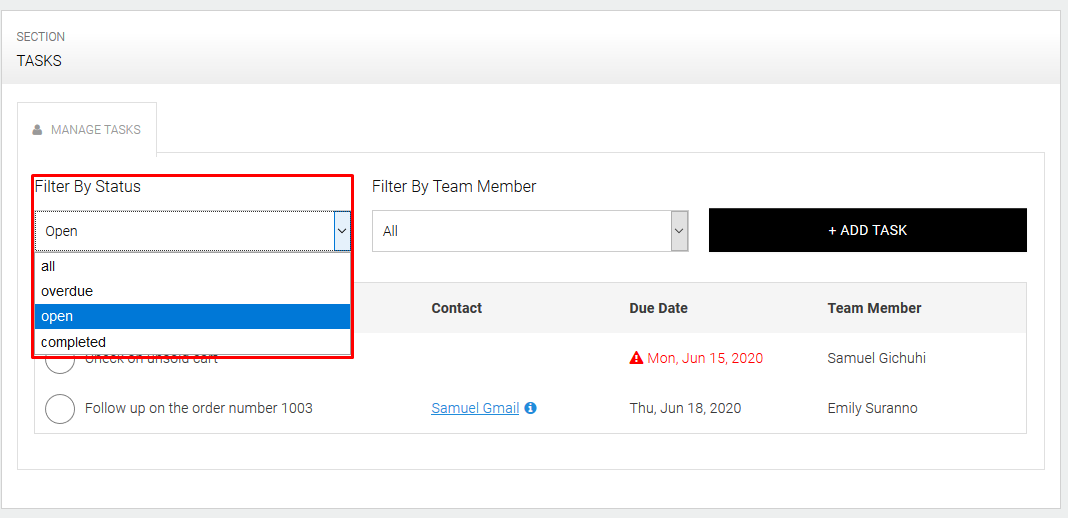The height and width of the screenshot is (518, 1068).
Task: Open the Samuel Gmail contact link
Action: 475,408
